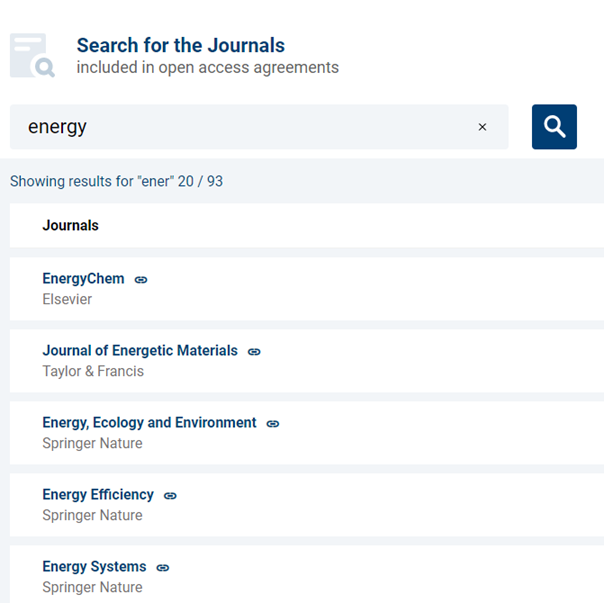This screenshot has height=603, width=604.
Task: Open the Energy Systems journal title
Action: pyautogui.click(x=94, y=567)
